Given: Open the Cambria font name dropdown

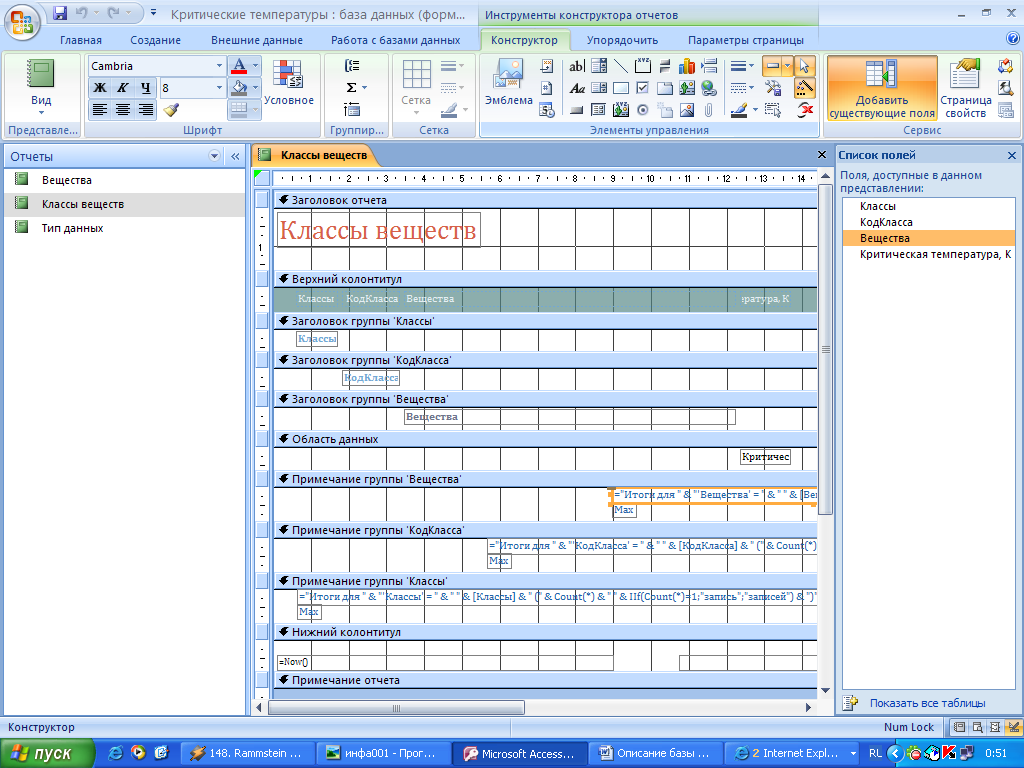Looking at the screenshot, I should pyautogui.click(x=219, y=65).
